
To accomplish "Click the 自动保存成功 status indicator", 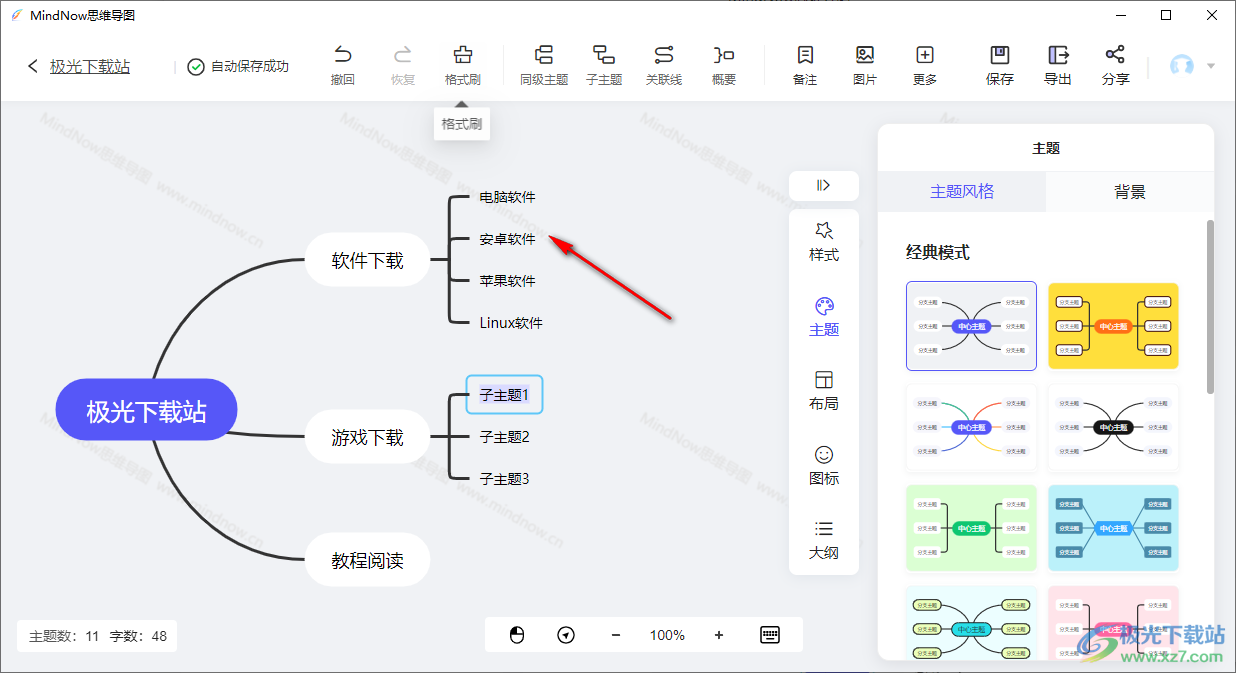I will coord(238,67).
